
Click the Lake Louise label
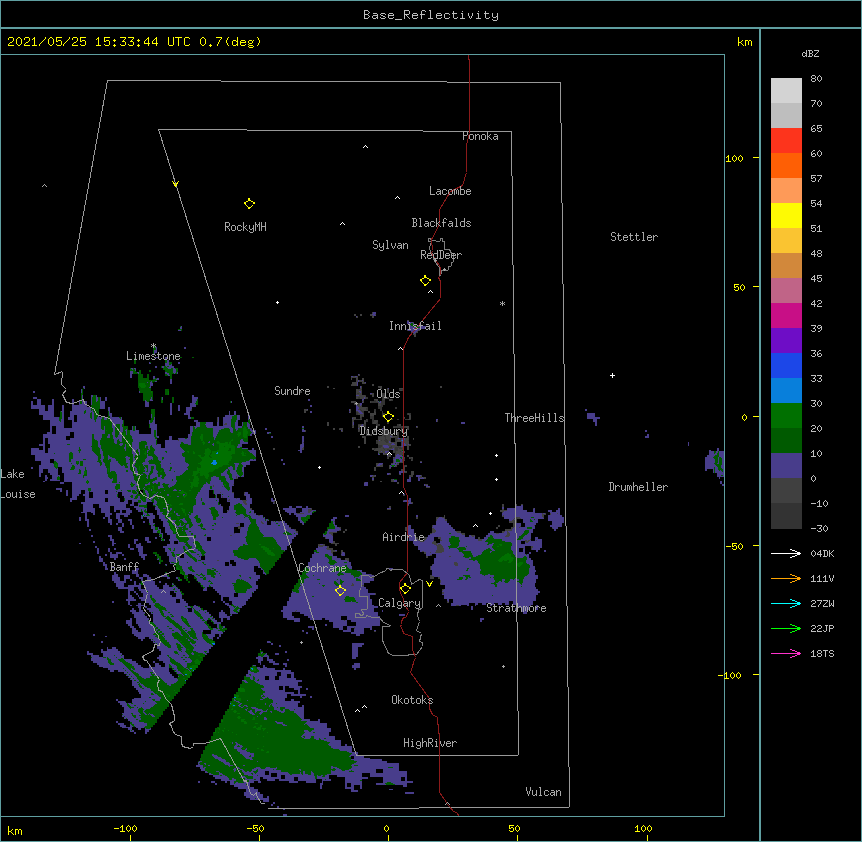[x=18, y=484]
